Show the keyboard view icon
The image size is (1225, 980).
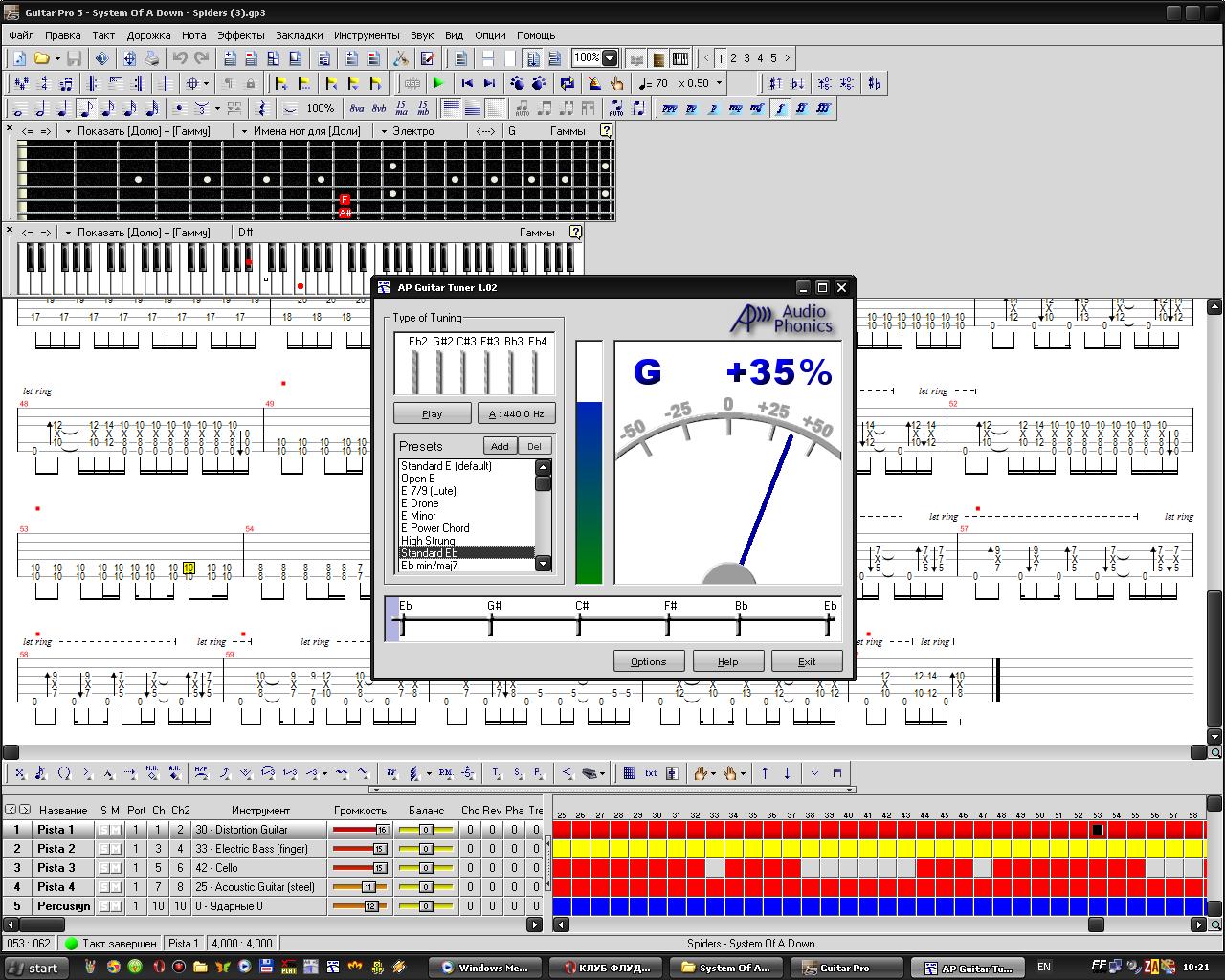pyautogui.click(x=680, y=58)
